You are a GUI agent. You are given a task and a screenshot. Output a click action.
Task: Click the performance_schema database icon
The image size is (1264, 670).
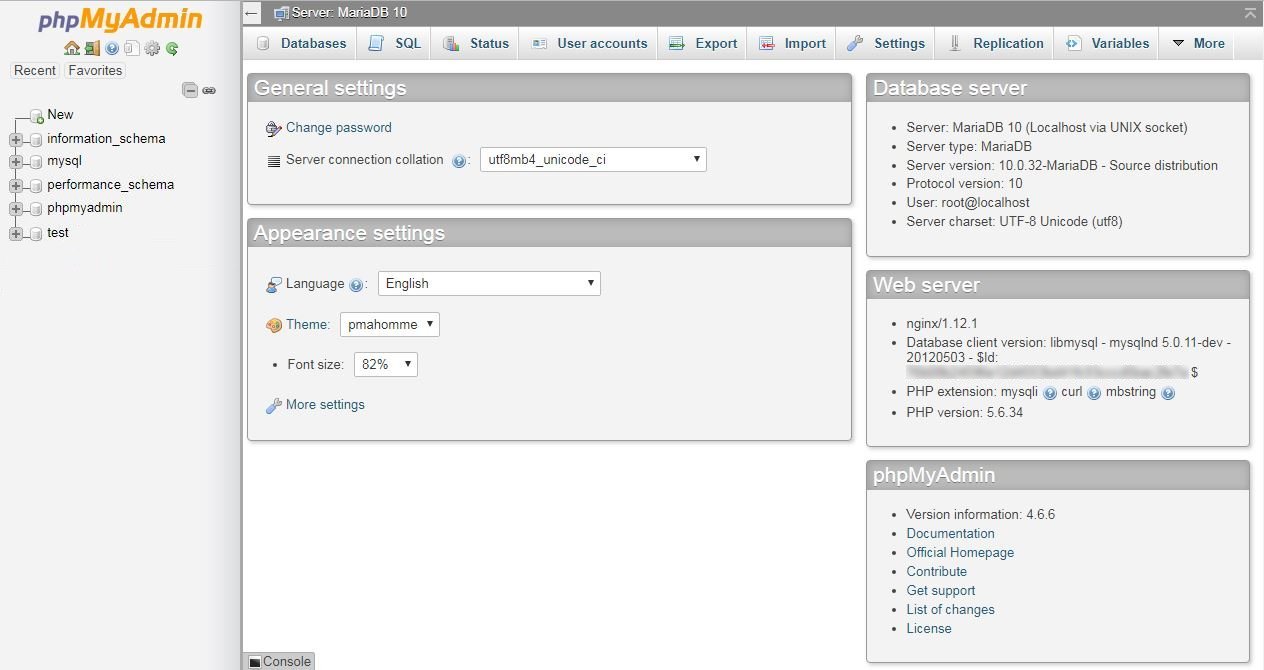[37, 186]
